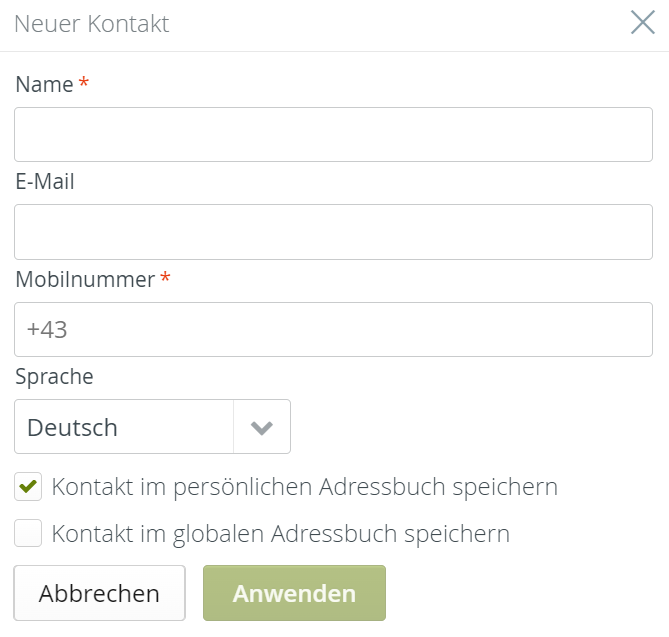
Task: Click 'Kontakt im persönlichen Adressbuch speichern' label
Action: point(304,487)
